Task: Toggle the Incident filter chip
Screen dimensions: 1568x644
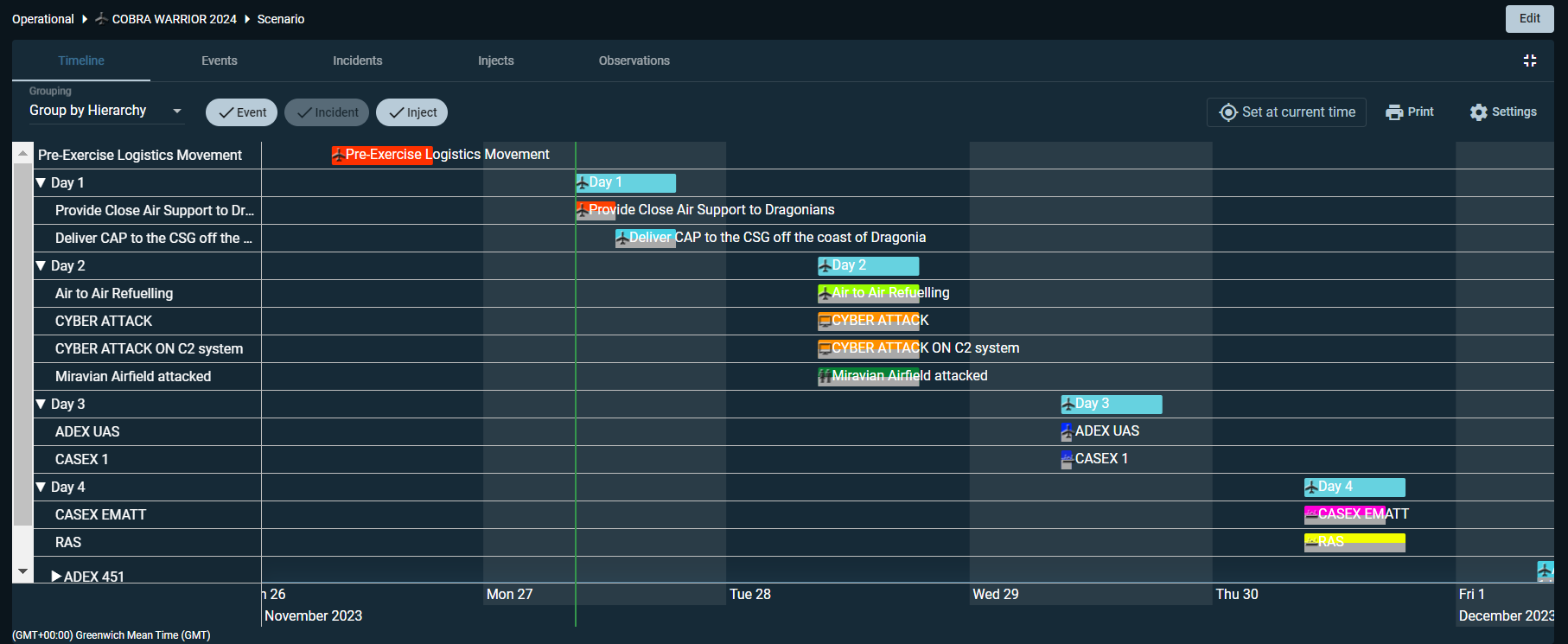Action: click(327, 112)
